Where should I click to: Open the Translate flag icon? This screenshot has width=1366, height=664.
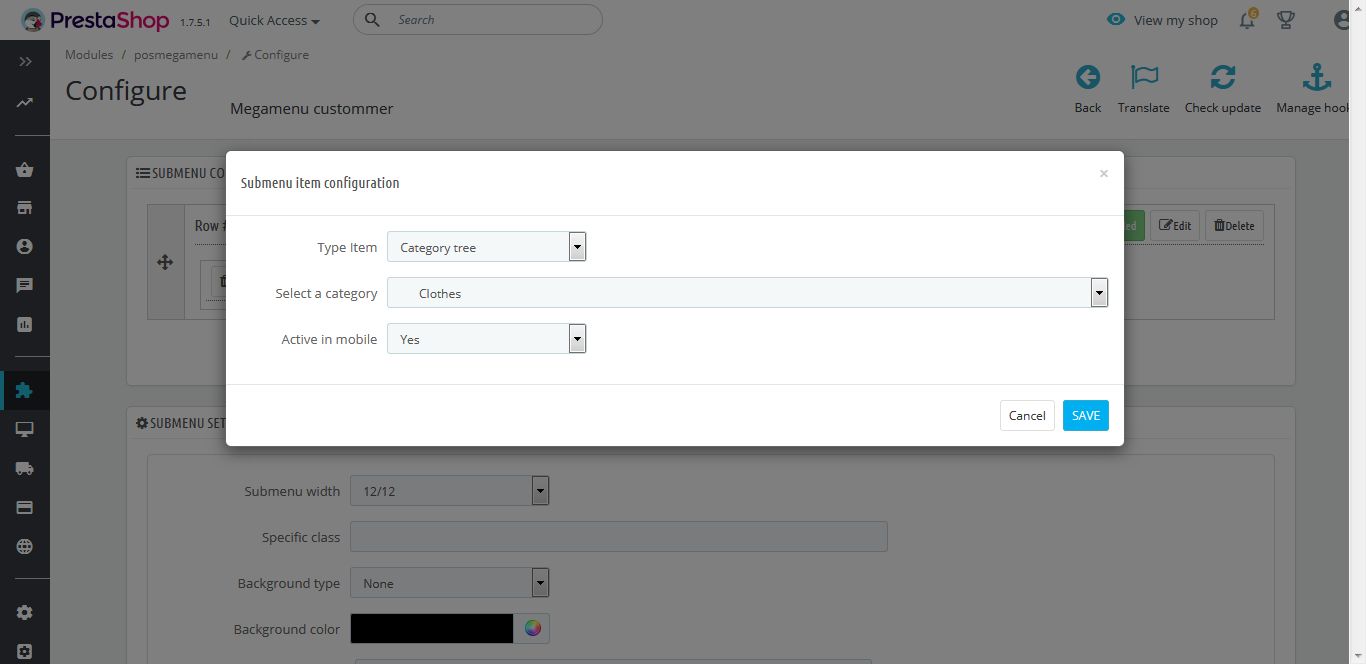pos(1143,78)
